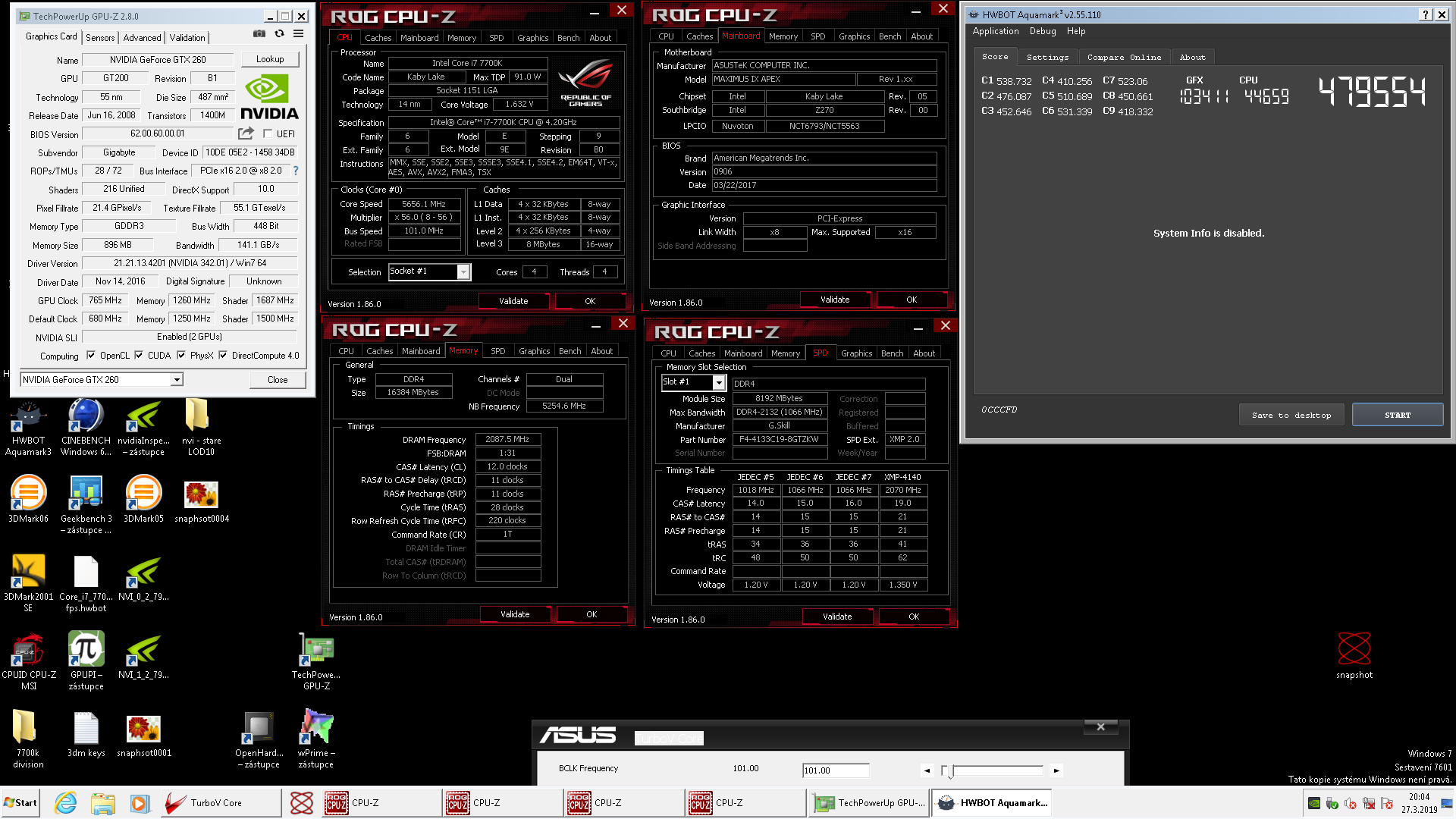Click the Windows Start button
Viewport: 1456px width, 819px height.
coord(21,803)
